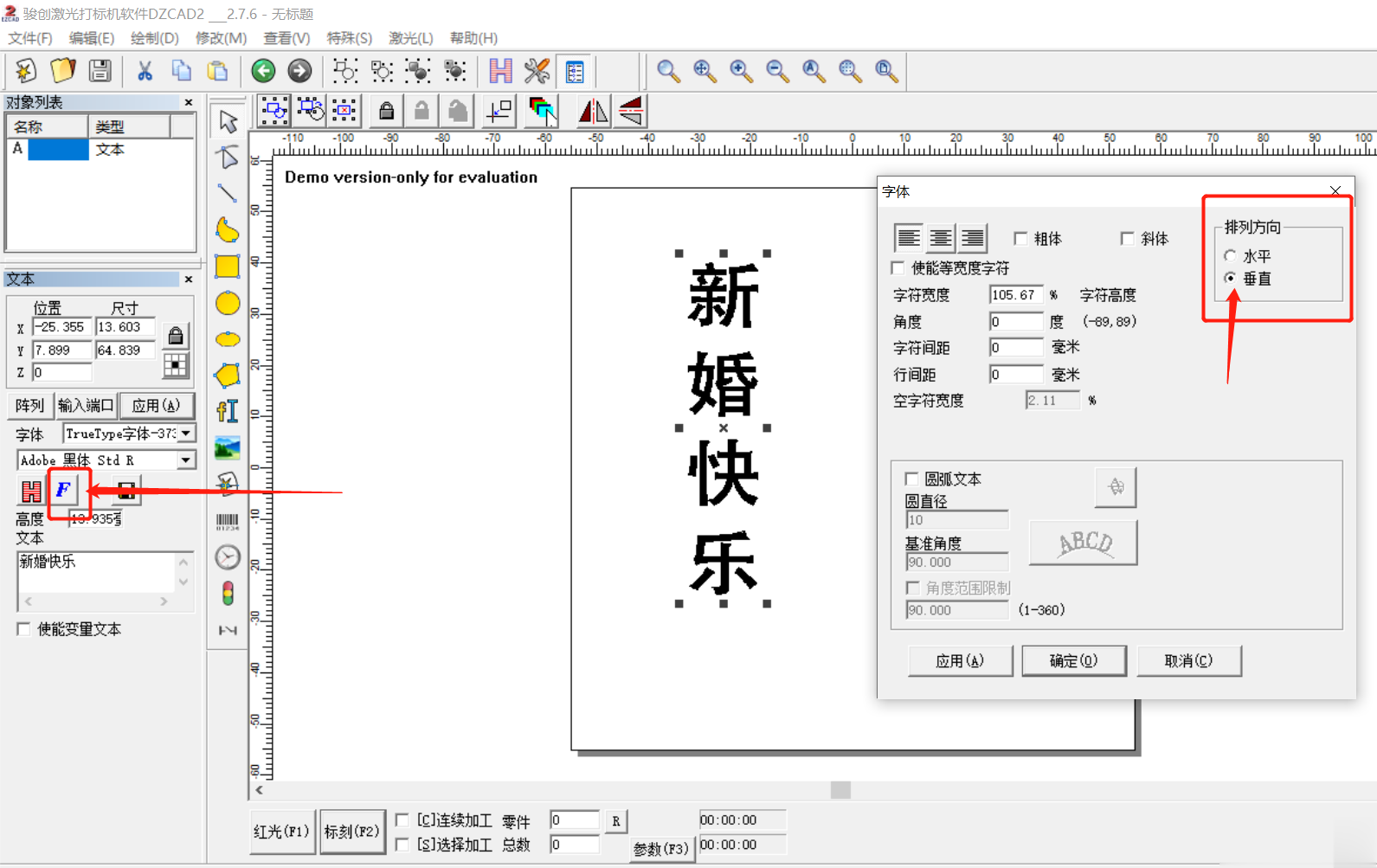
Task: Click the 字符间距 input field
Action: (x=1015, y=348)
